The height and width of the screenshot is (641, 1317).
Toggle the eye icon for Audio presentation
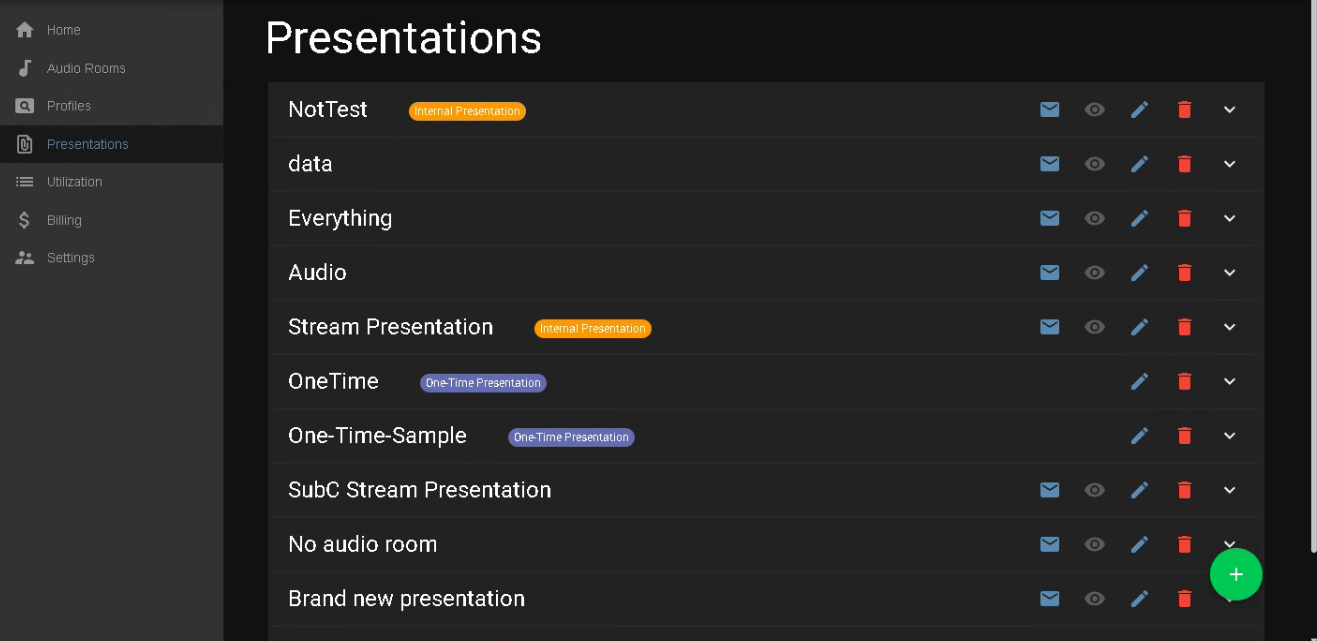click(1095, 272)
